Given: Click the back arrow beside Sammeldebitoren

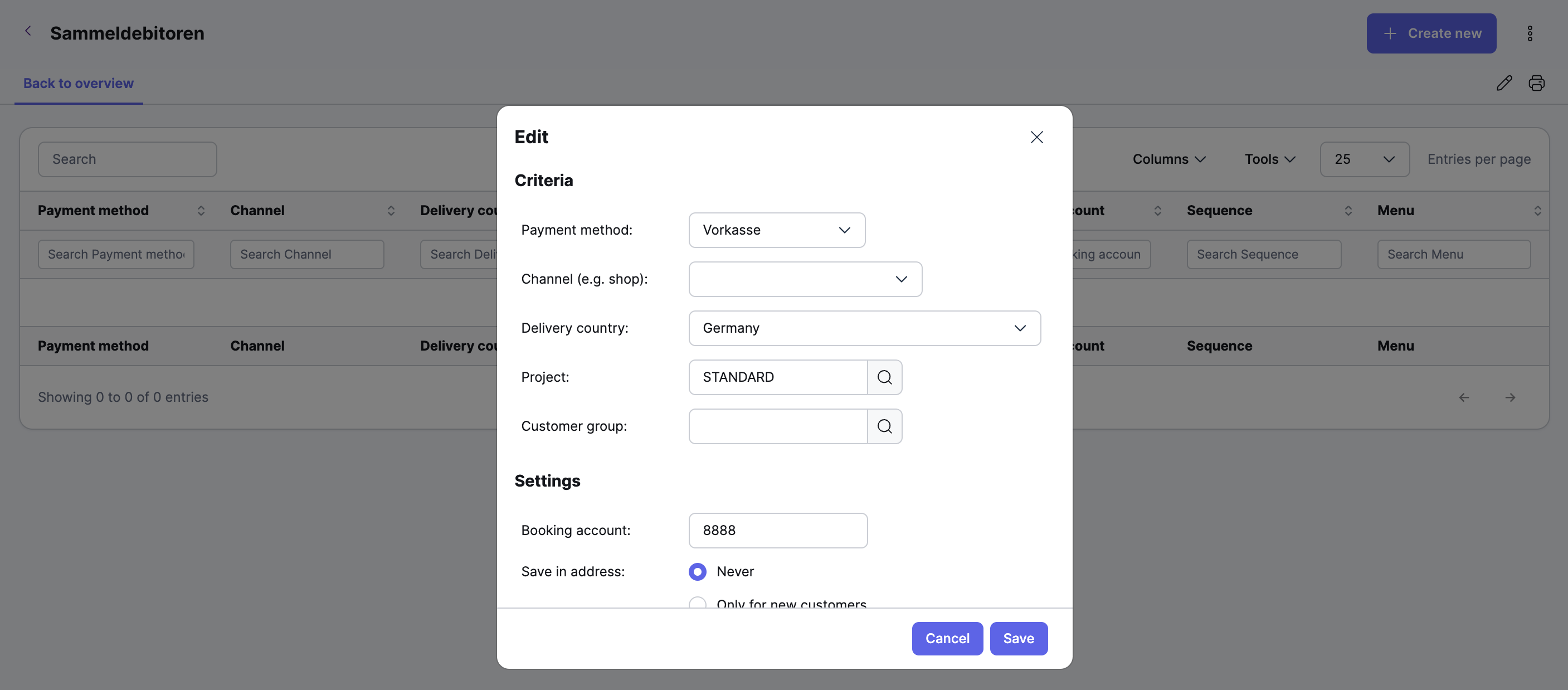Looking at the screenshot, I should [27, 31].
